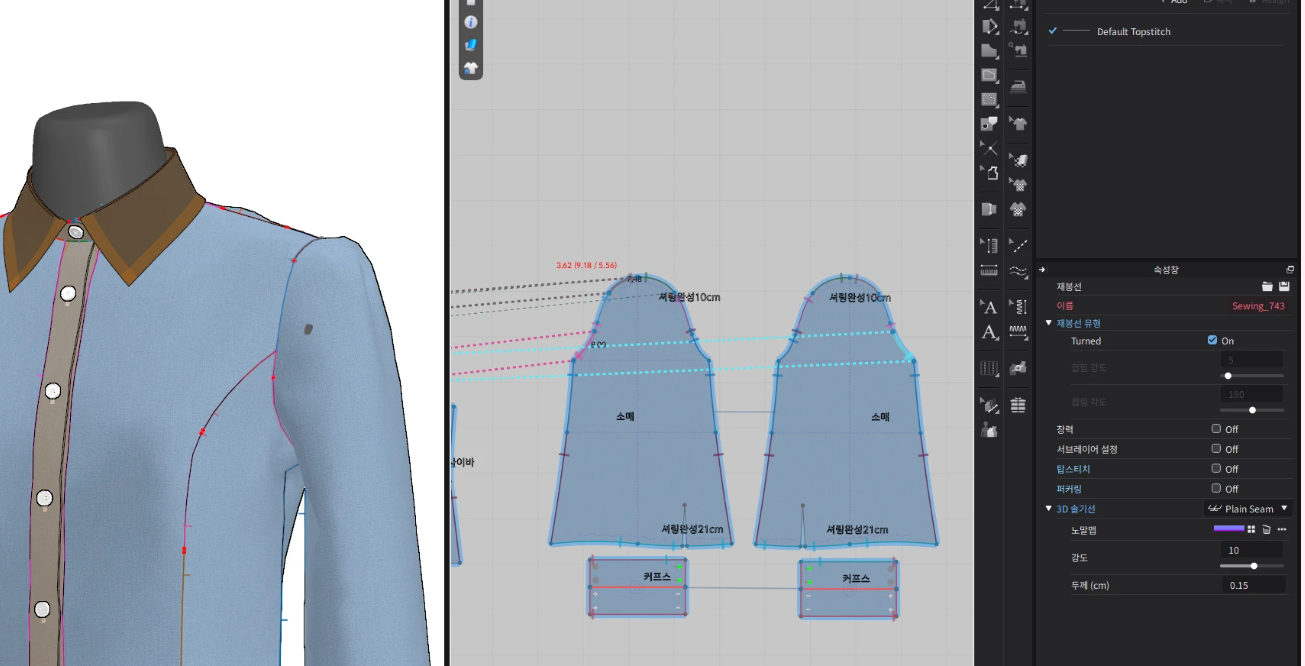The width and height of the screenshot is (1305, 666).
Task: Collapse the 재봉선 유형 section
Action: click(x=1049, y=323)
